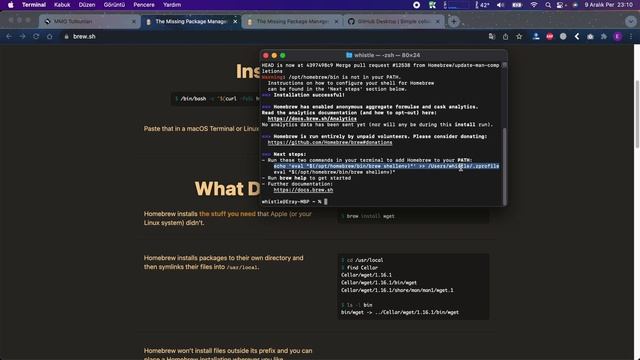This screenshot has width=640, height=360.
Task: Open the browser home page icon
Action: (x=49, y=36)
